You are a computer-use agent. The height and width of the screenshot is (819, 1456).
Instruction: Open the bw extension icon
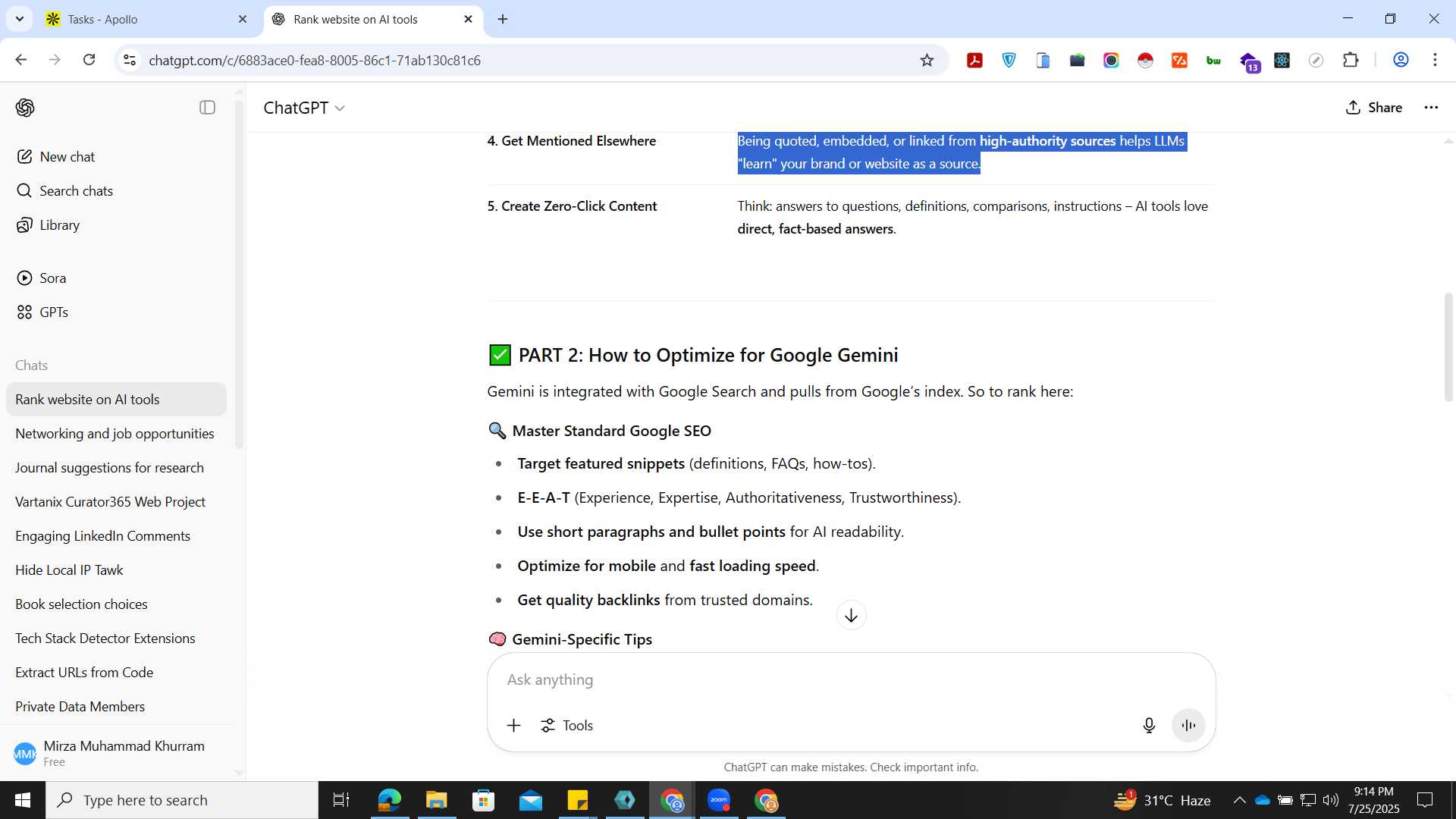[x=1213, y=61]
